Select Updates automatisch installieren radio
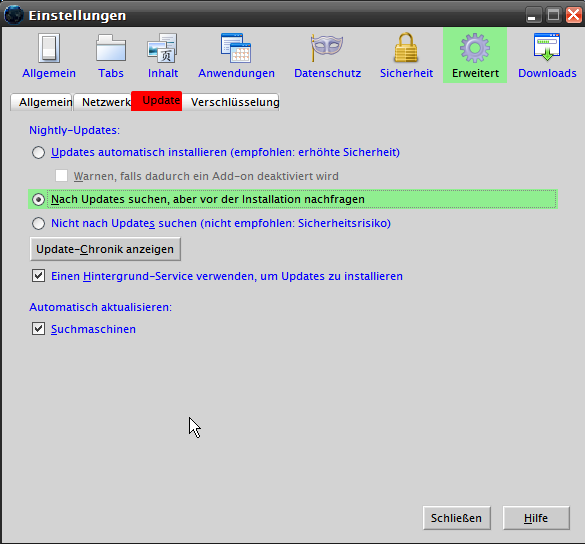Screen dimensions: 585x544 point(38,152)
